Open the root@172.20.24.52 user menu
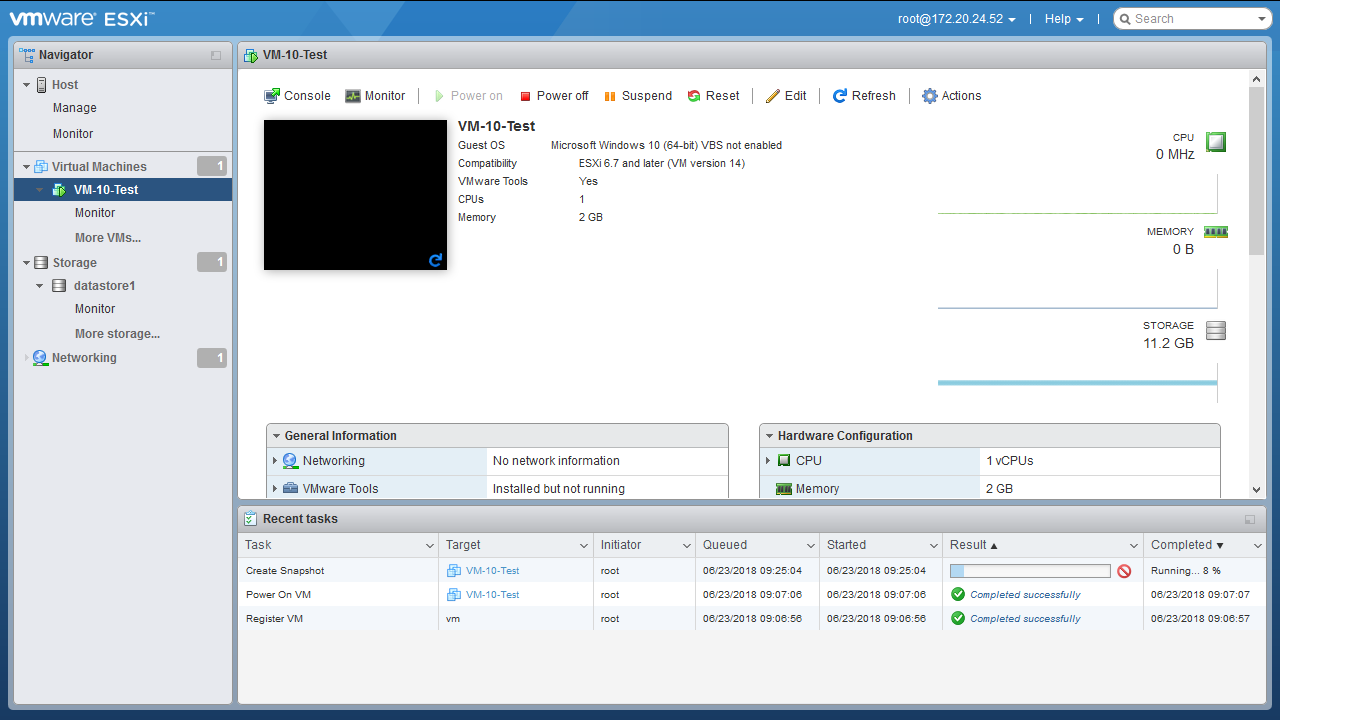Image resolution: width=1360 pixels, height=720 pixels. [x=957, y=19]
